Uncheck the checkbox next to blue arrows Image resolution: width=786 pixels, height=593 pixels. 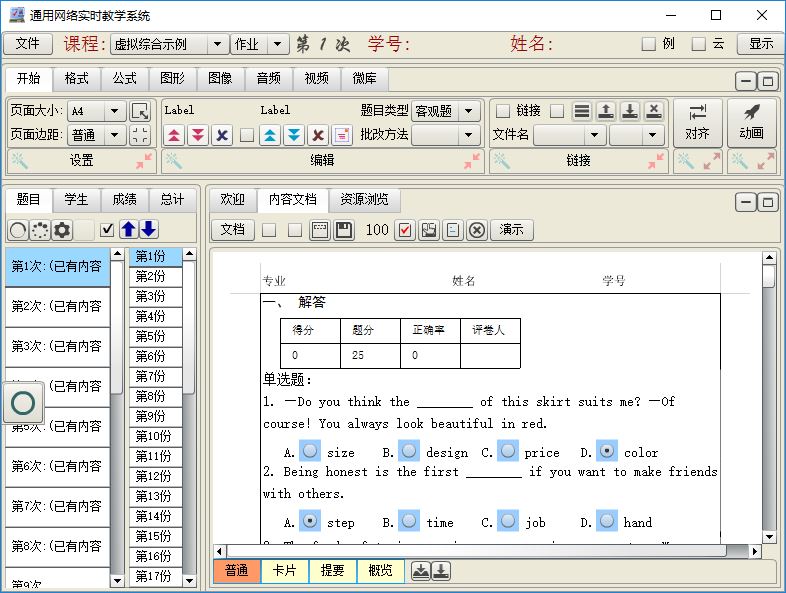coord(107,230)
